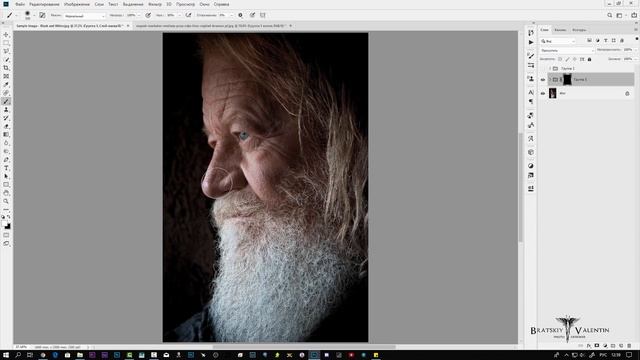This screenshot has width=640, height=360.
Task: Open the Clone Source panel icon
Action: click(531, 78)
